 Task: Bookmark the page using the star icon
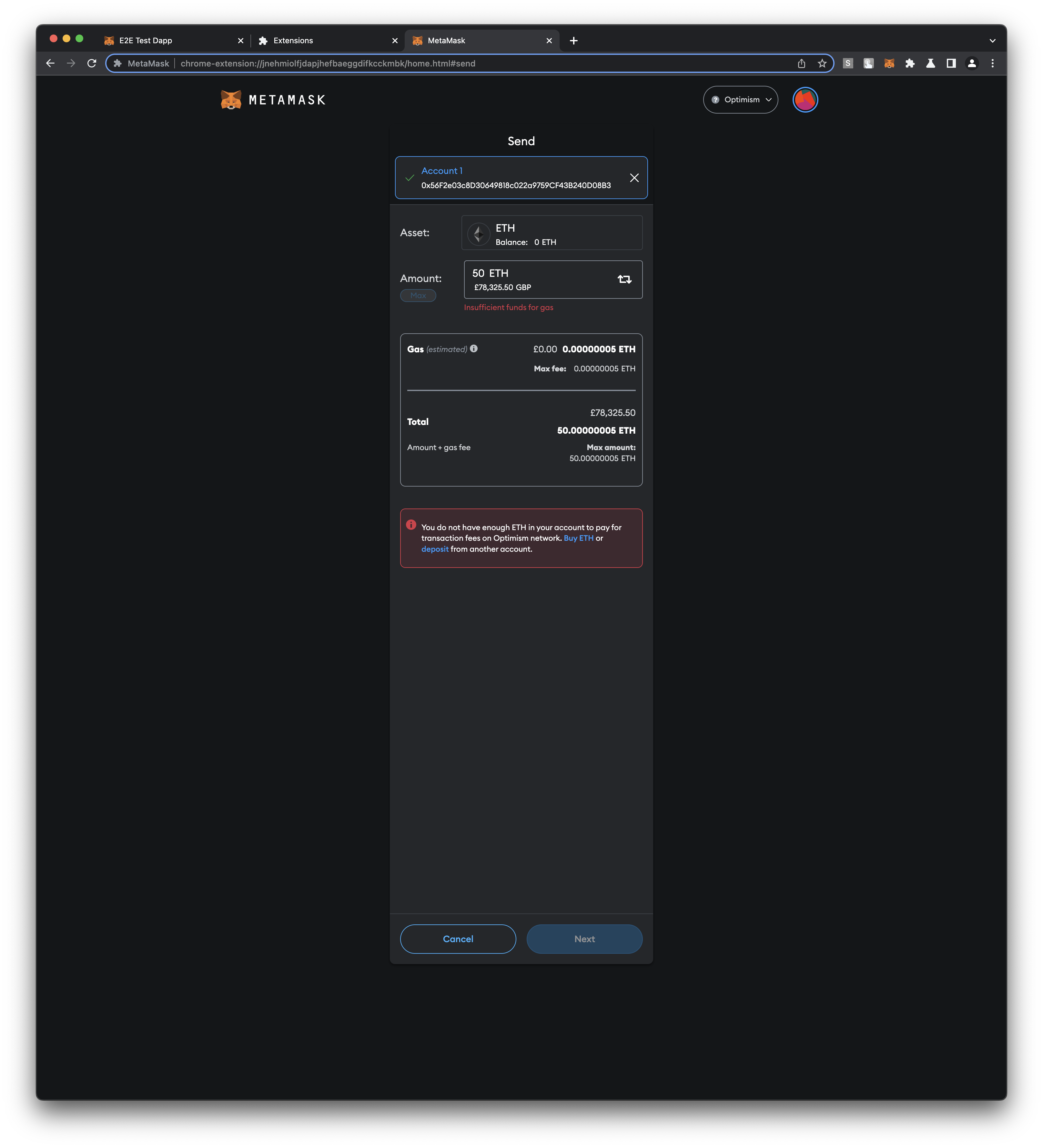(x=823, y=63)
